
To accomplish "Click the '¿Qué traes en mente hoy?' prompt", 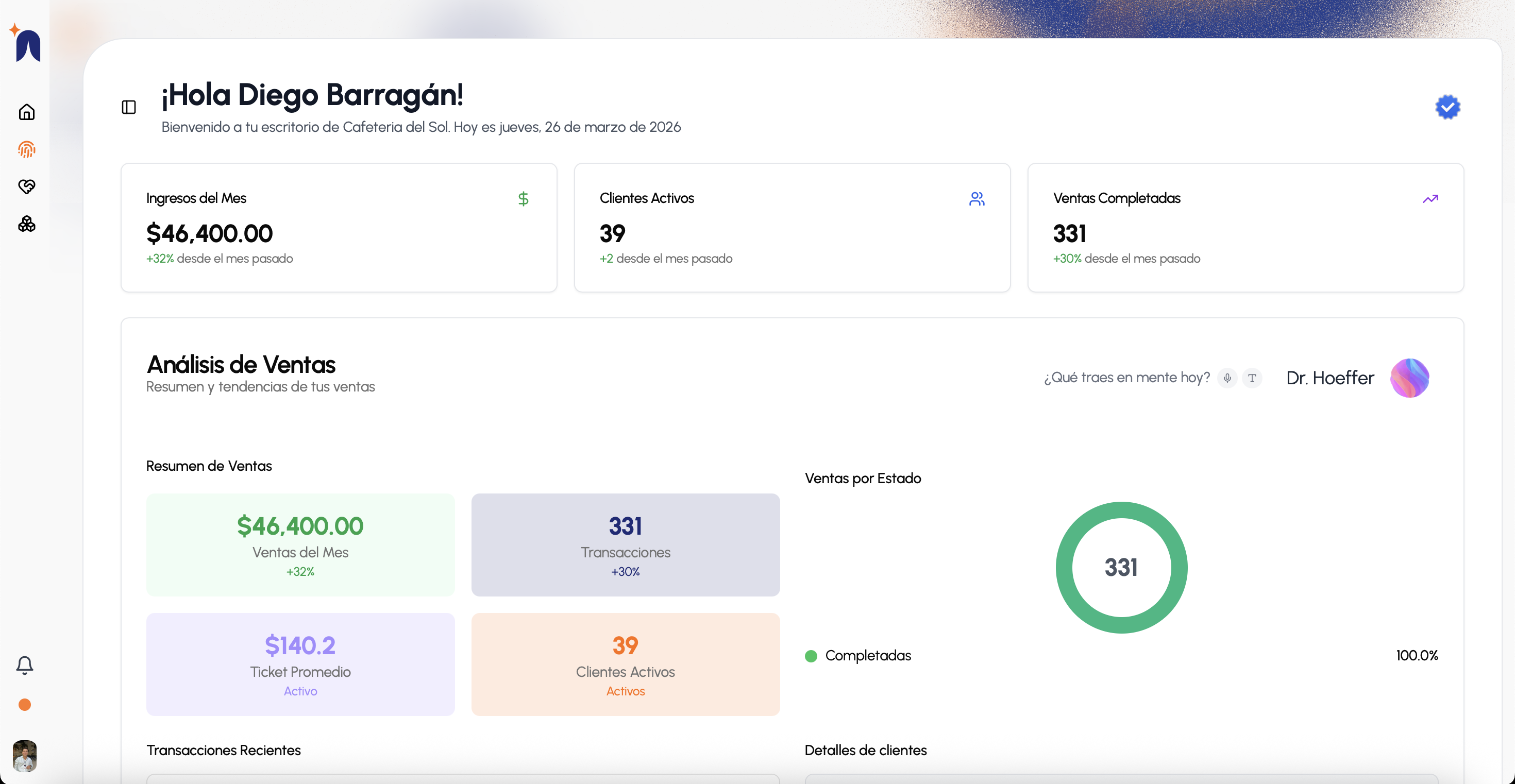I will point(1126,378).
